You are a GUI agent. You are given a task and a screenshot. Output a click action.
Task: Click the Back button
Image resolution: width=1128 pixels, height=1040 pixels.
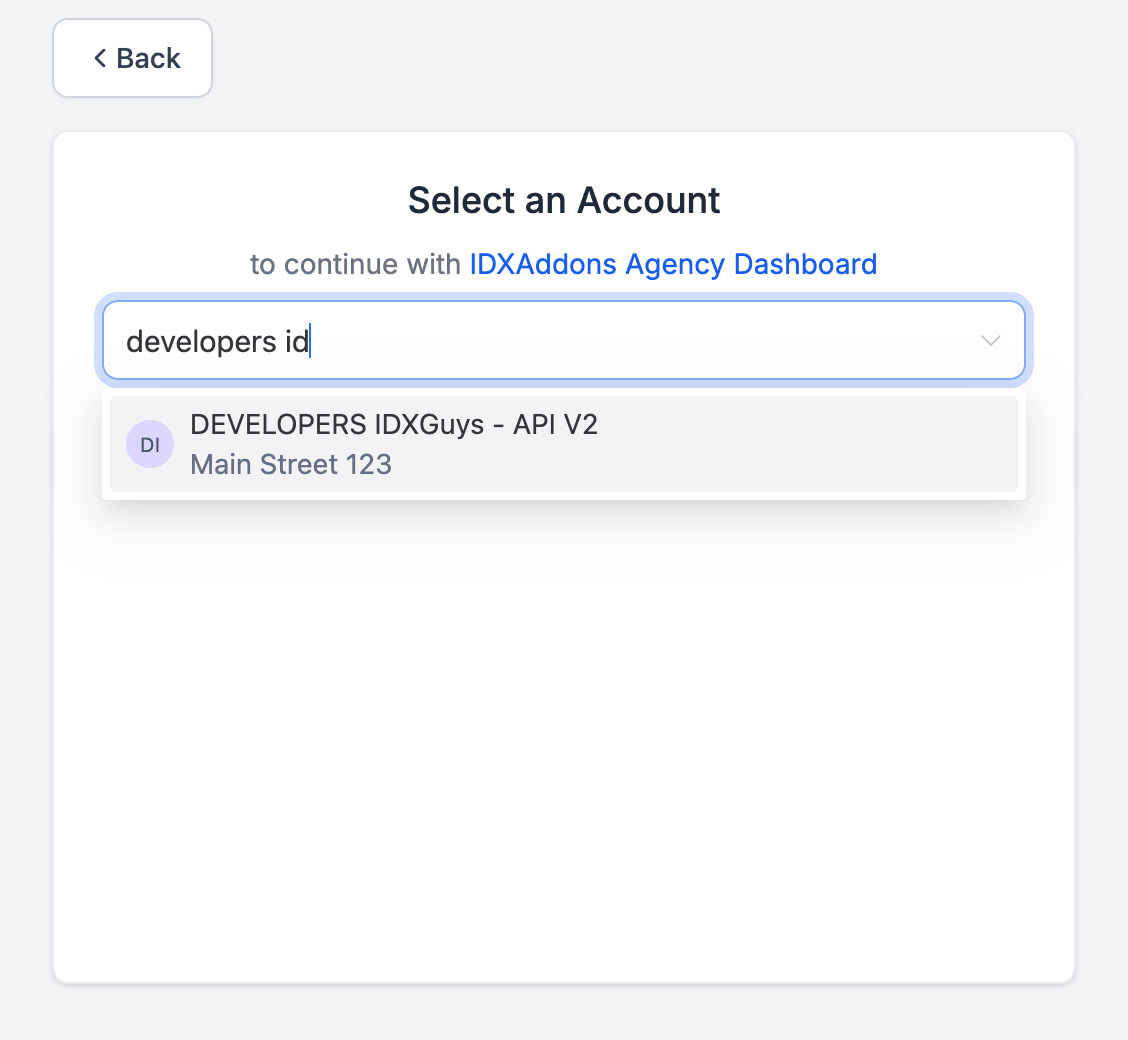click(x=132, y=58)
